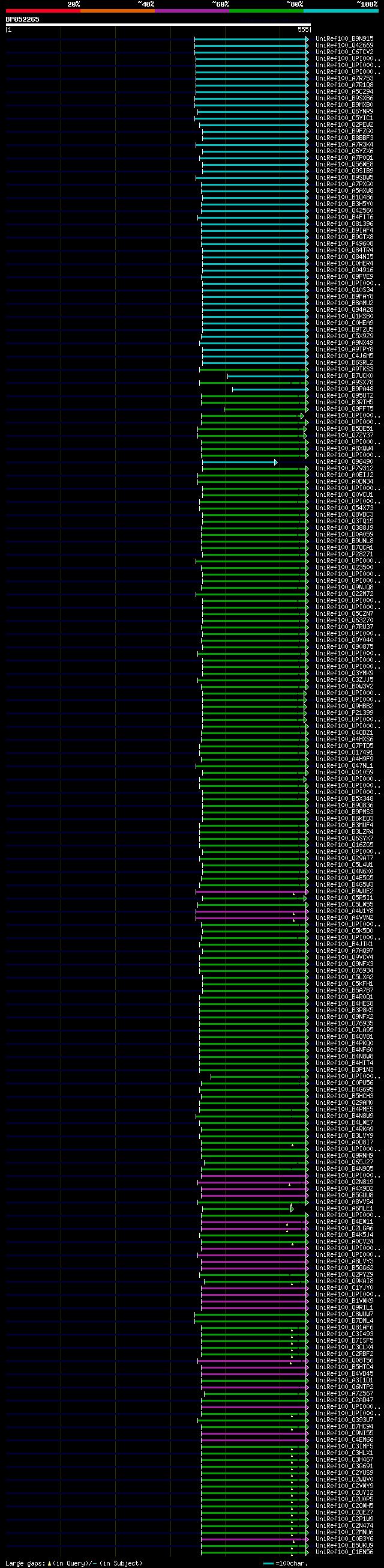Select the UniRef100_A4VVN2 label

(x=344, y=918)
